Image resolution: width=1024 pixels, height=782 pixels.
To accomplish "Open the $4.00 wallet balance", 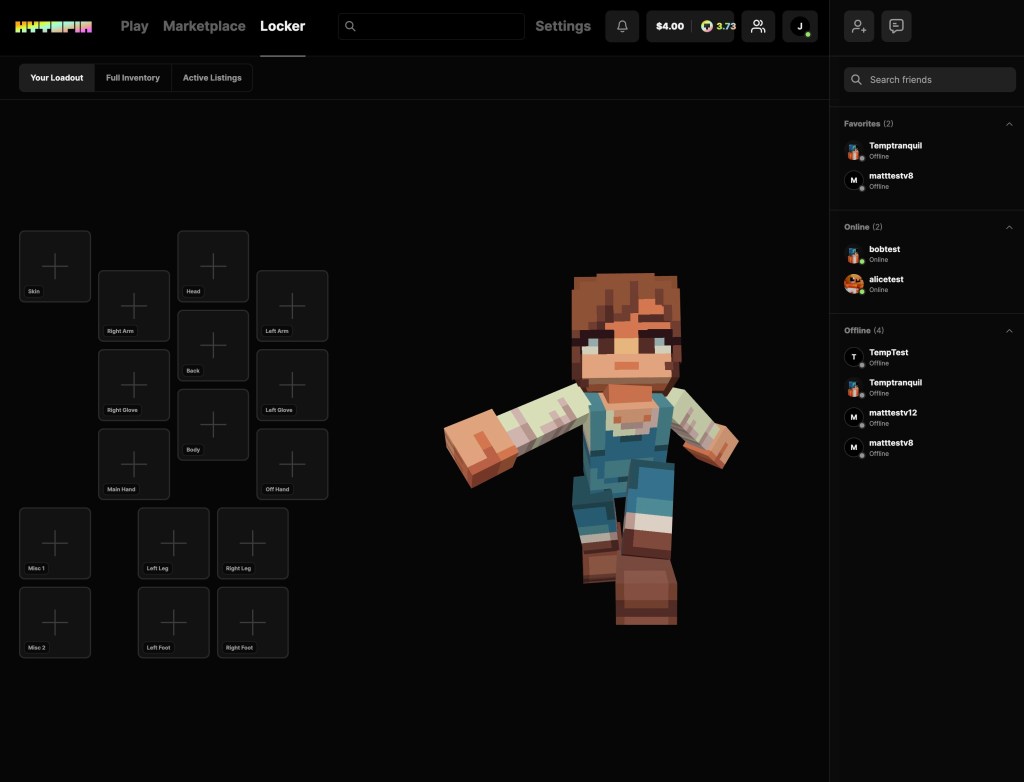I will click(x=670, y=26).
